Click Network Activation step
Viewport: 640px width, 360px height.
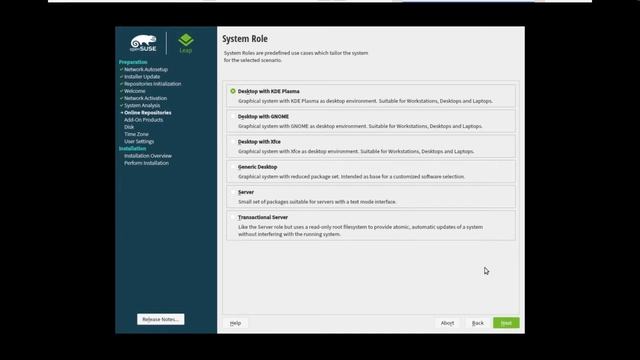[x=145, y=98]
